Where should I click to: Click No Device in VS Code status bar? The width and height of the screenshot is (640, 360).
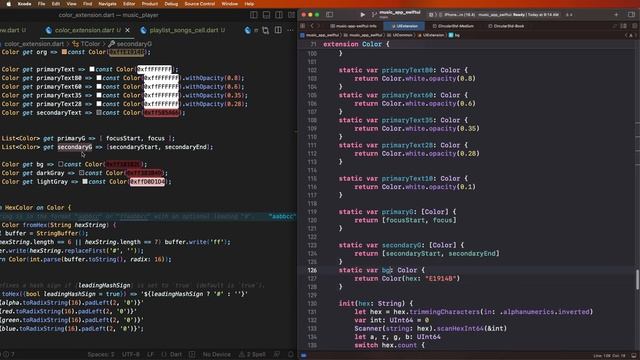(x=216, y=354)
